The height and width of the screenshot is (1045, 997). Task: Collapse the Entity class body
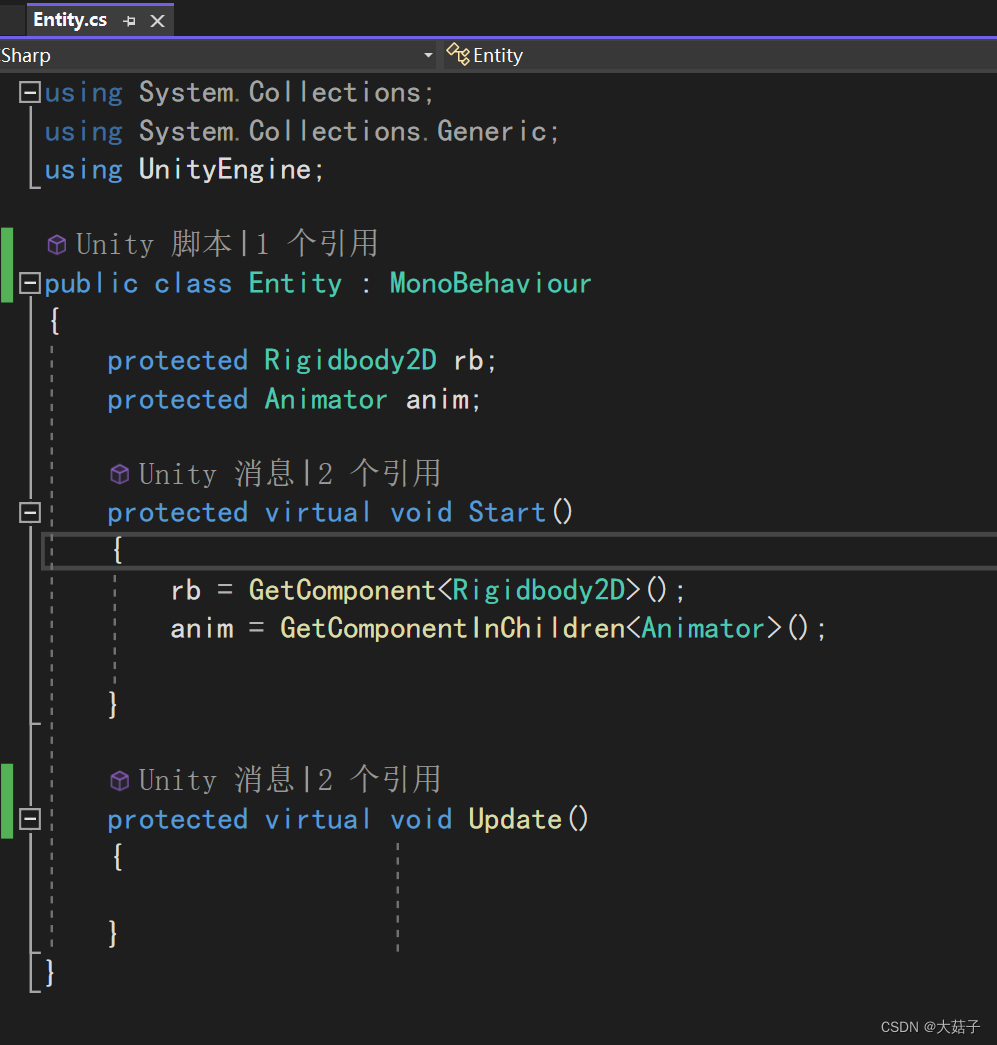pyautogui.click(x=30, y=283)
